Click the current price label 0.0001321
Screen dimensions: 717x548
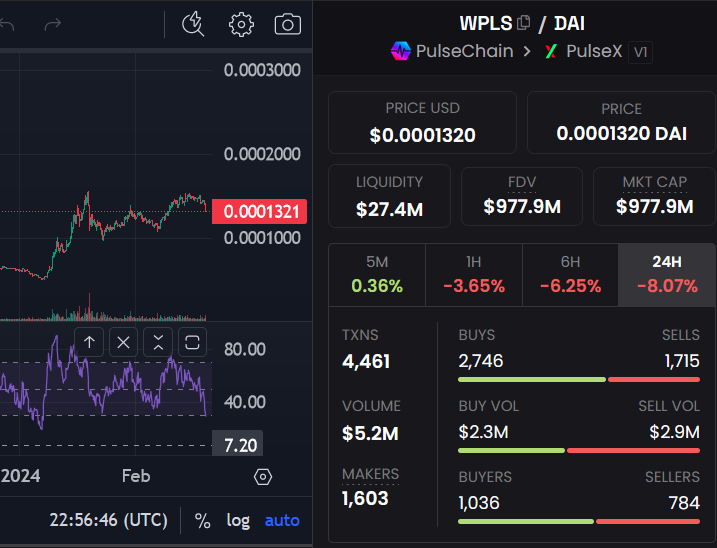[259, 212]
